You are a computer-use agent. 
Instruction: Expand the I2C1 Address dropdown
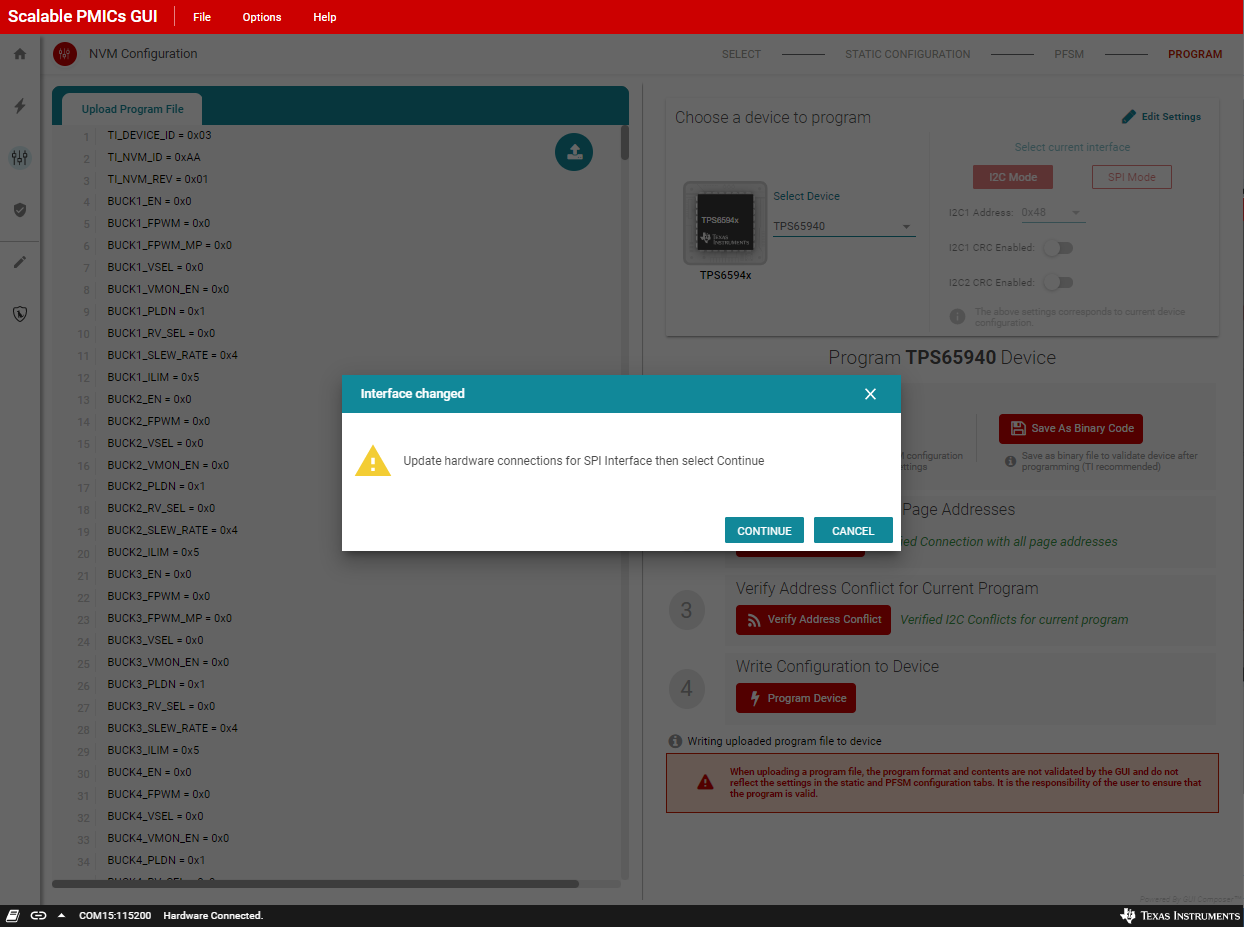tap(1052, 213)
